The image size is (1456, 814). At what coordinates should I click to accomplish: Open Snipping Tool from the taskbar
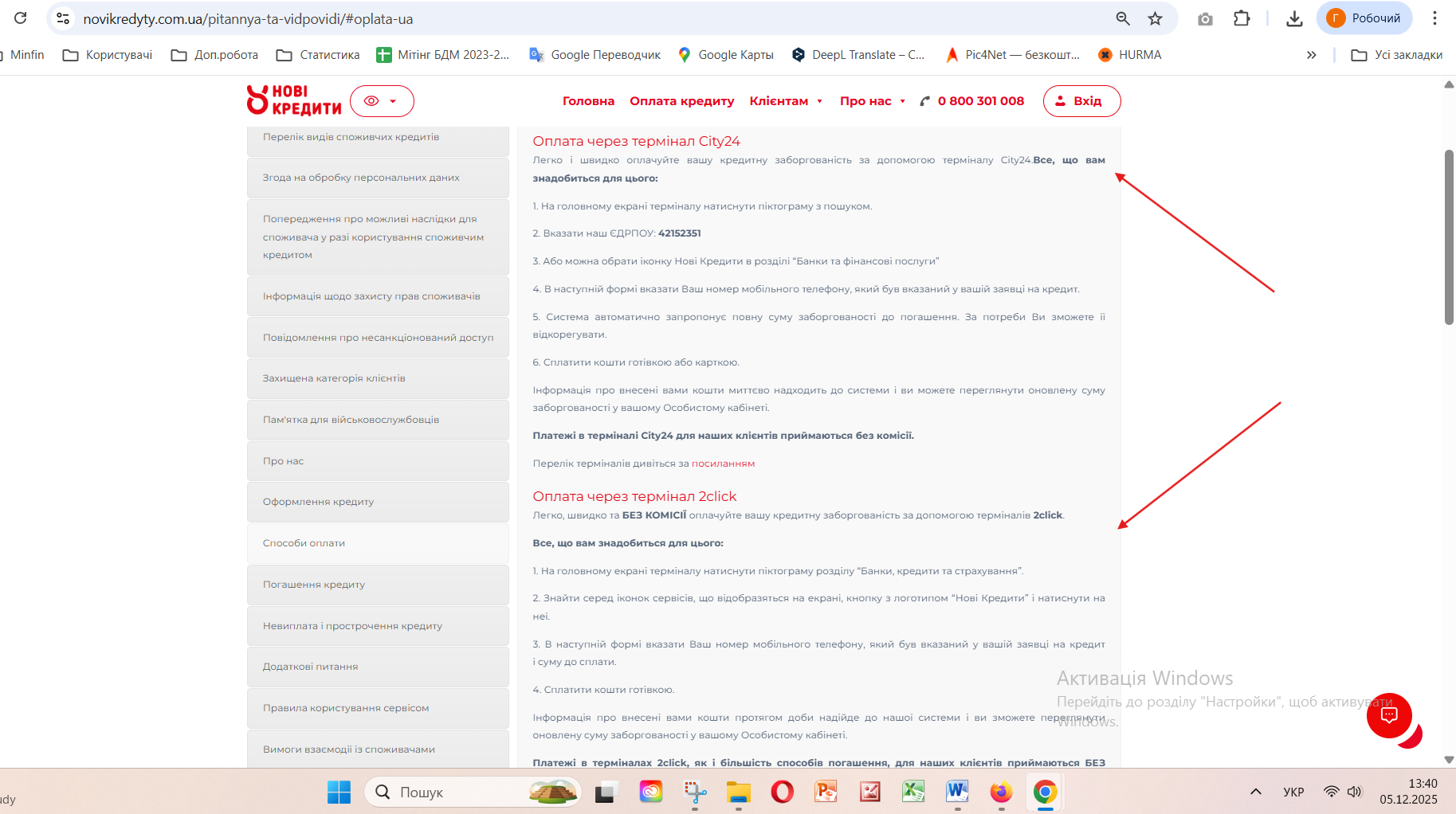(x=694, y=792)
